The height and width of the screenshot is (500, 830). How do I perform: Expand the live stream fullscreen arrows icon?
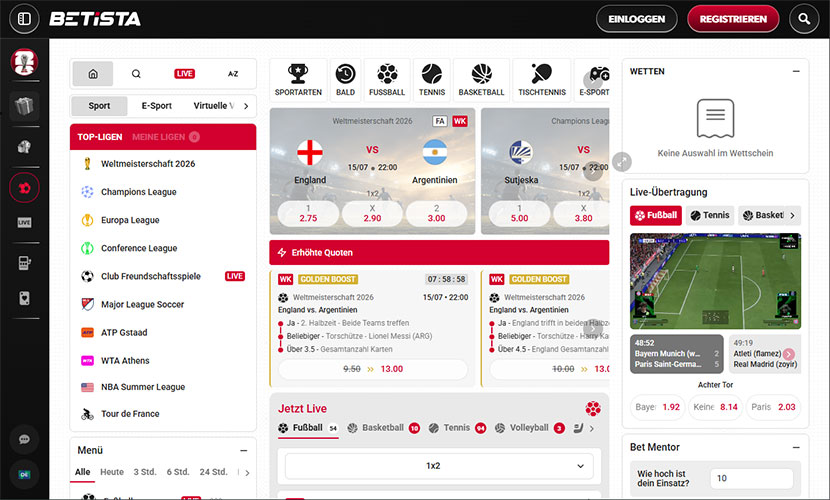622,162
